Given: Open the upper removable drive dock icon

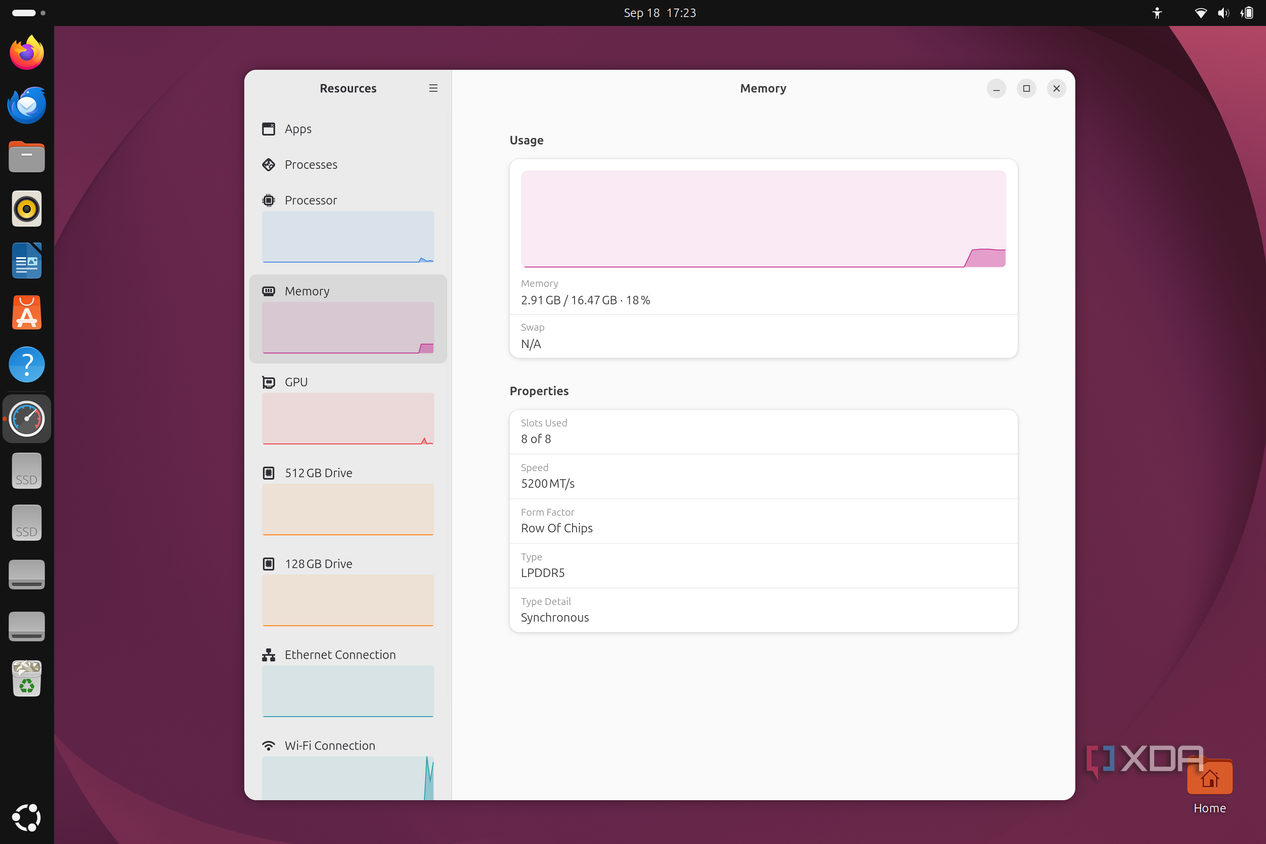Looking at the screenshot, I should (x=27, y=575).
